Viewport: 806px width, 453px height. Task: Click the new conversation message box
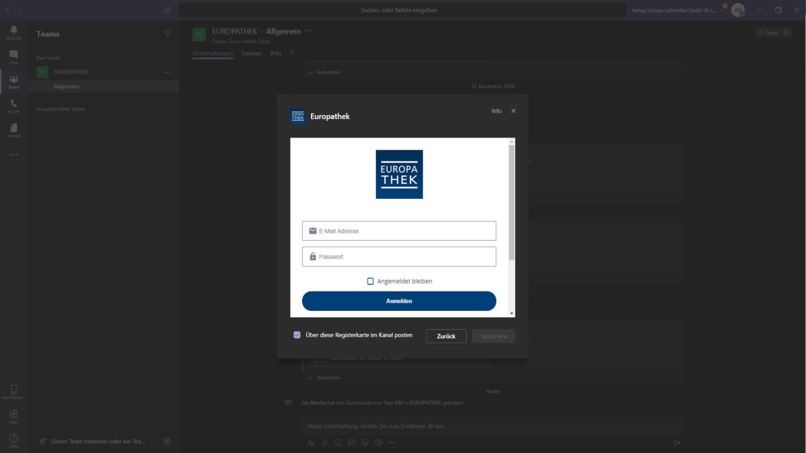coord(492,426)
